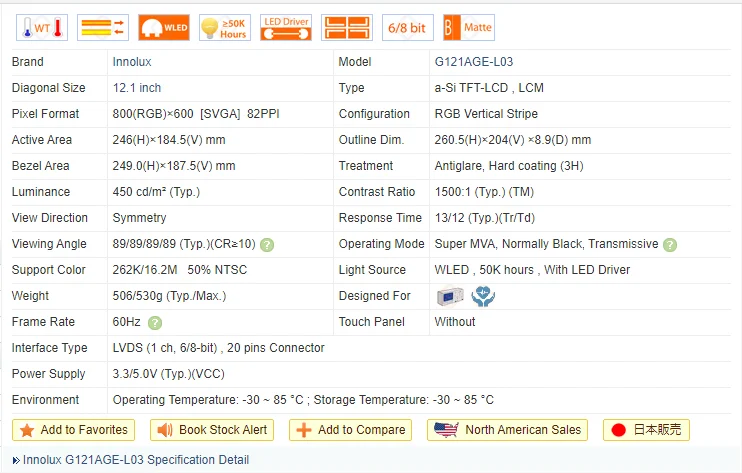Click the ≥50K Hours lamp icon
This screenshot has height=473, width=742.
[x=225, y=27]
